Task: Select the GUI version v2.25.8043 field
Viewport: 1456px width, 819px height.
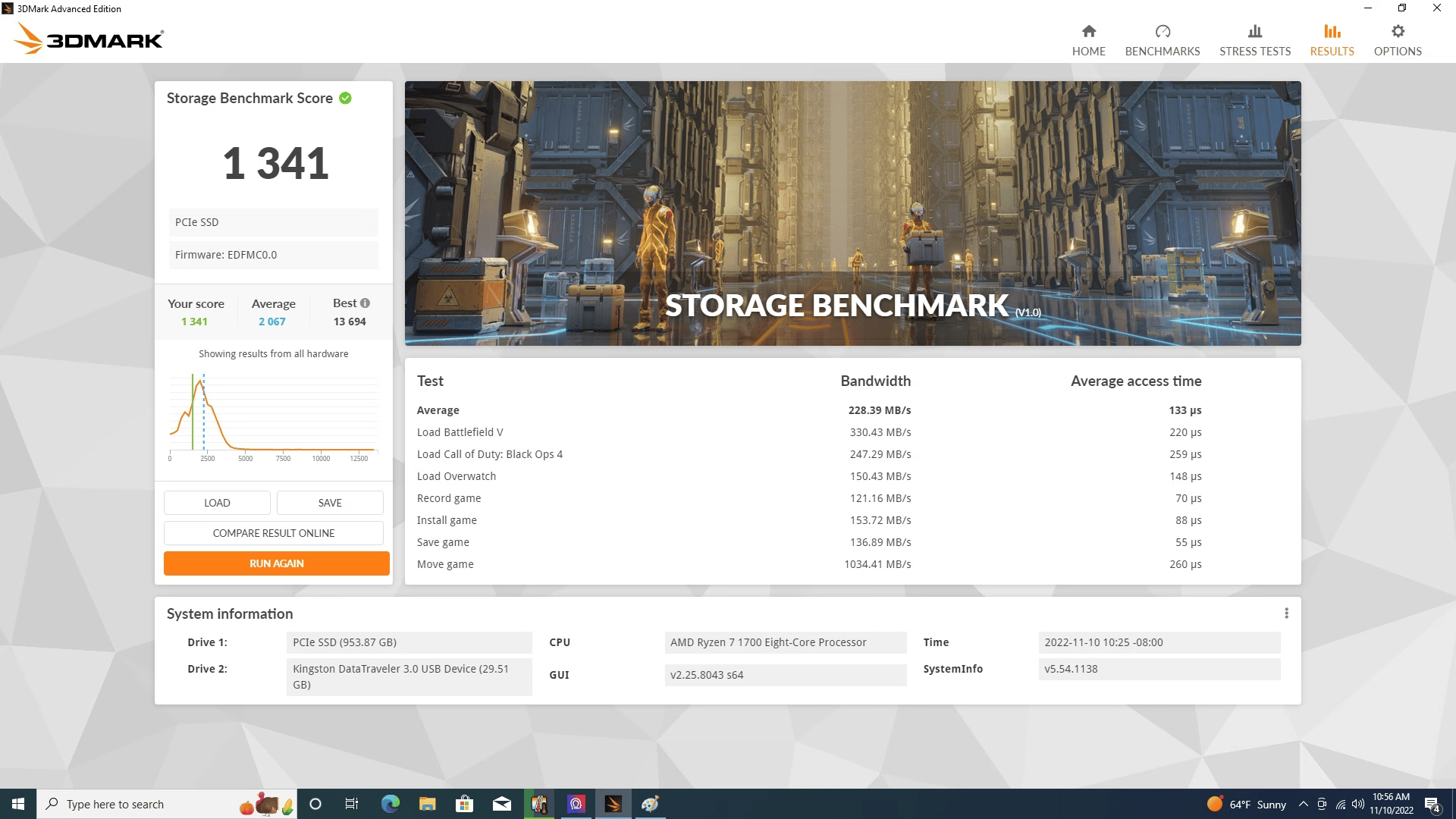Action: pos(785,675)
